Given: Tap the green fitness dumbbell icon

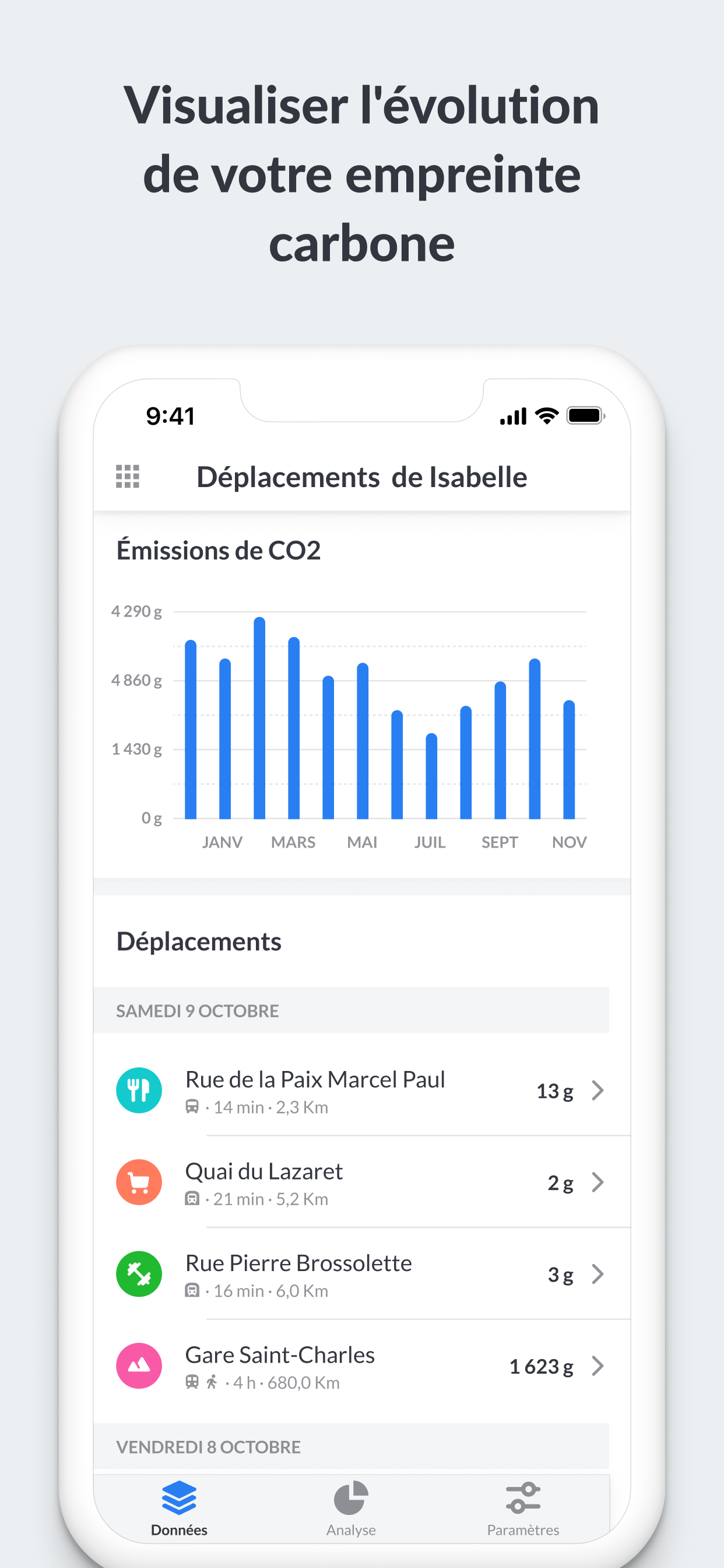Looking at the screenshot, I should (139, 1274).
